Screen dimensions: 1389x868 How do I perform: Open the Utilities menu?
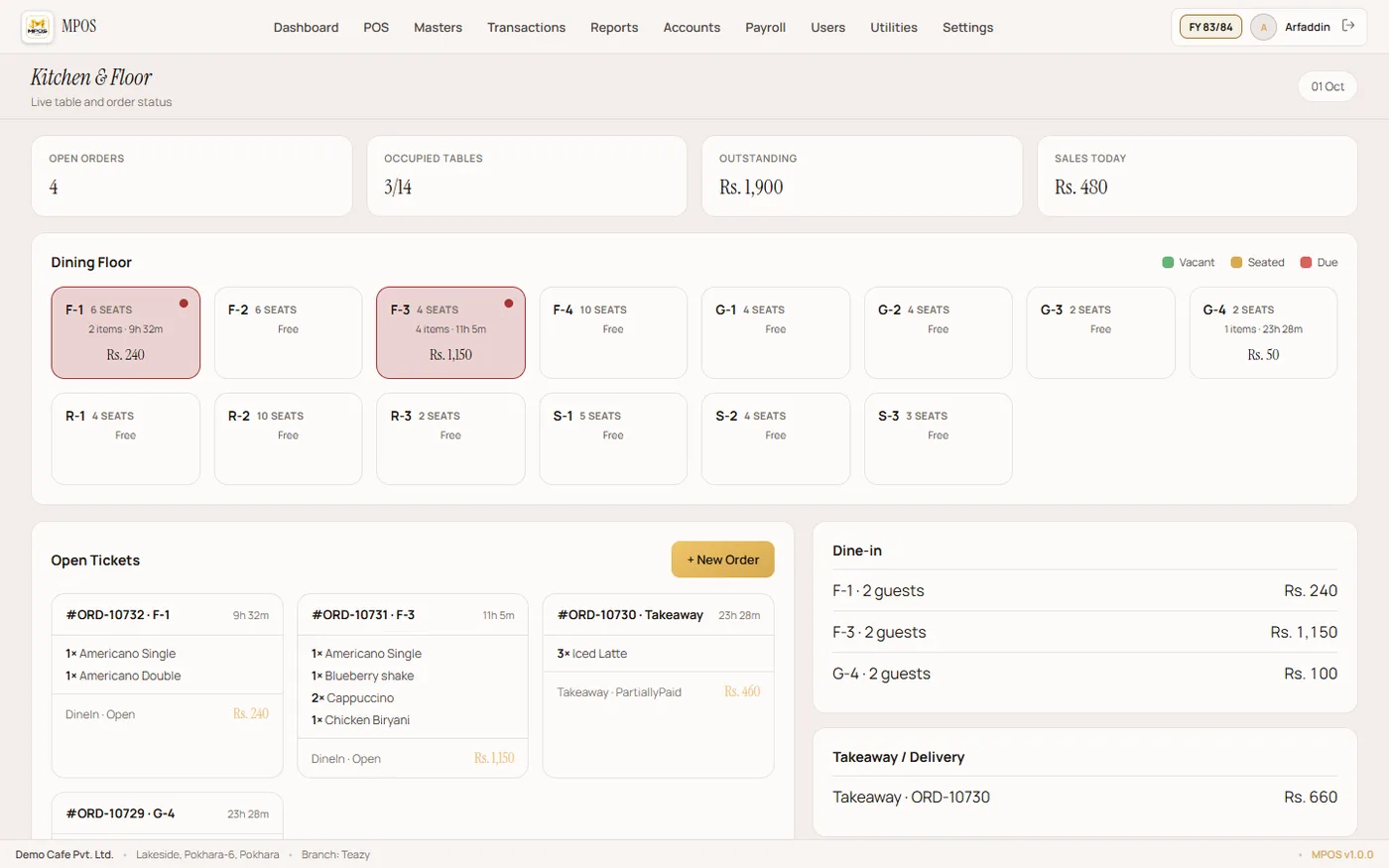click(x=893, y=27)
